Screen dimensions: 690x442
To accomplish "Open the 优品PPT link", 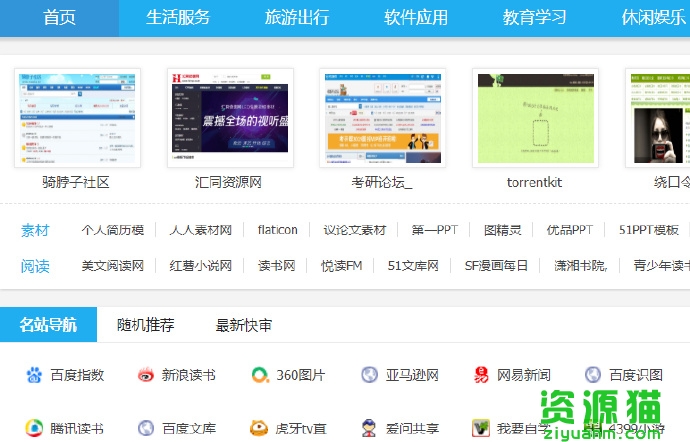I will [x=570, y=230].
